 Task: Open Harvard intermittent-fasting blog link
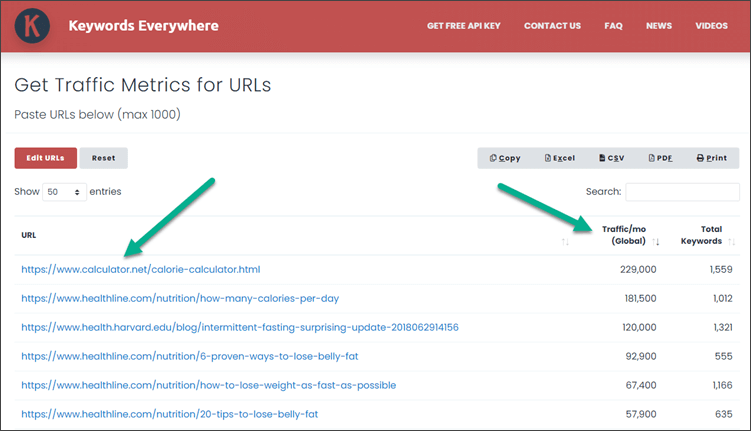(240, 328)
